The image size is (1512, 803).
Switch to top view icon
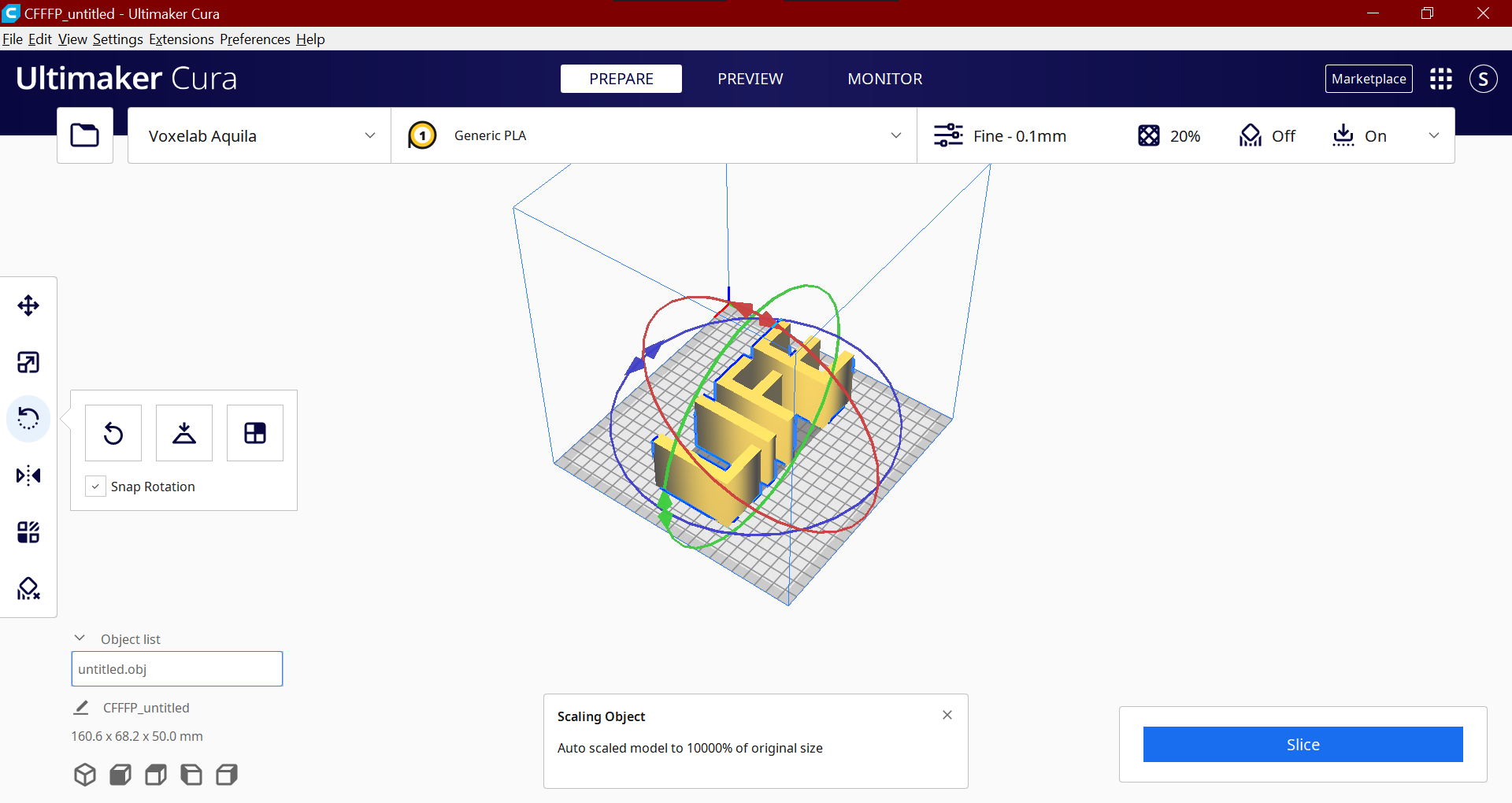click(x=156, y=775)
